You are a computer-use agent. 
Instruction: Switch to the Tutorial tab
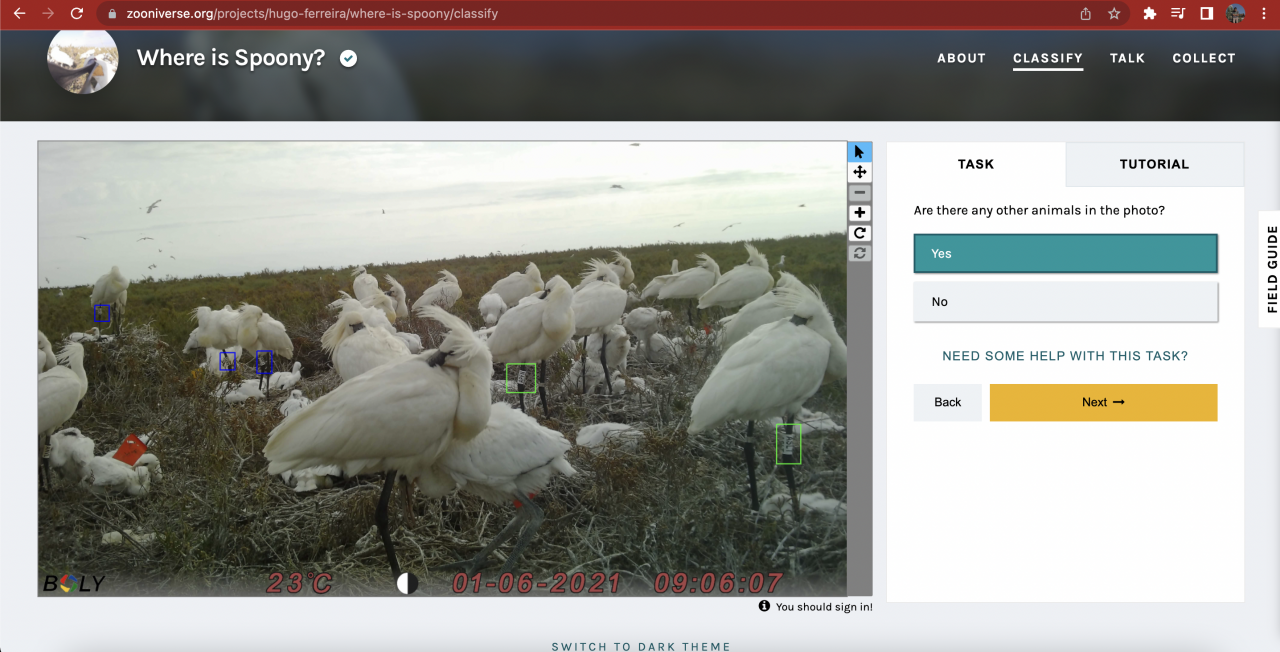click(x=1154, y=164)
